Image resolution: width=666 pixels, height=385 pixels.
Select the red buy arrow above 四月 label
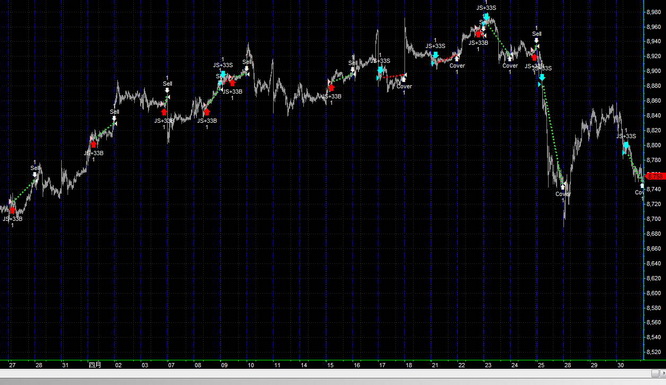[x=93, y=145]
